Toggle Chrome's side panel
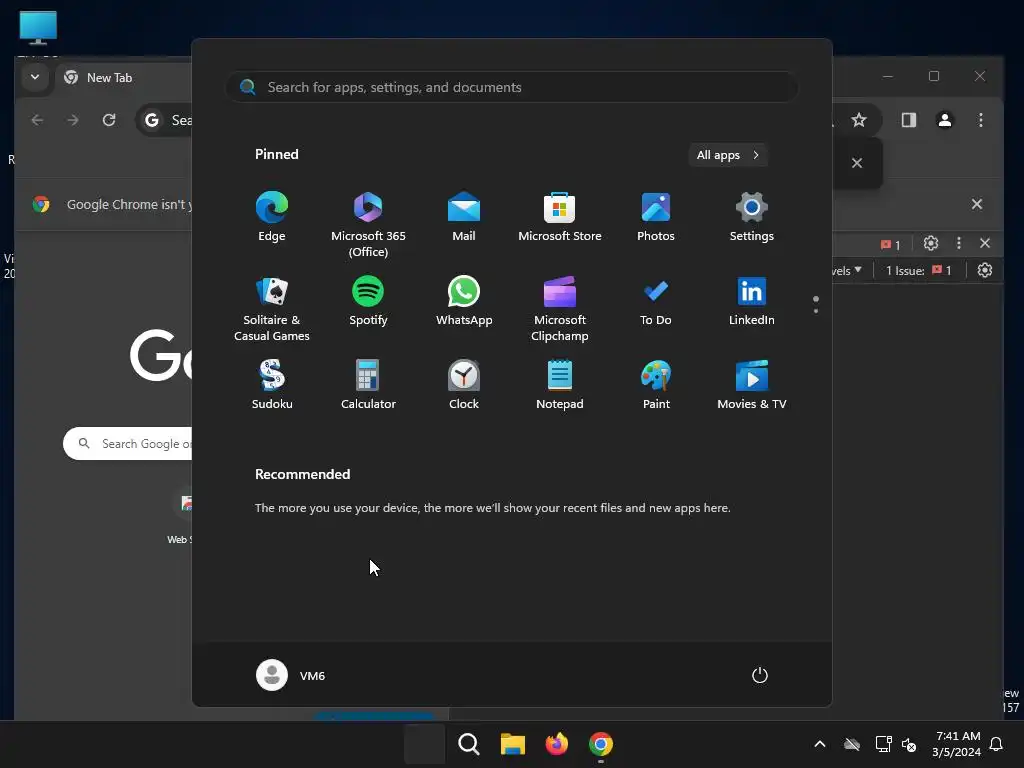The width and height of the screenshot is (1024, 768). pyautogui.click(x=908, y=120)
